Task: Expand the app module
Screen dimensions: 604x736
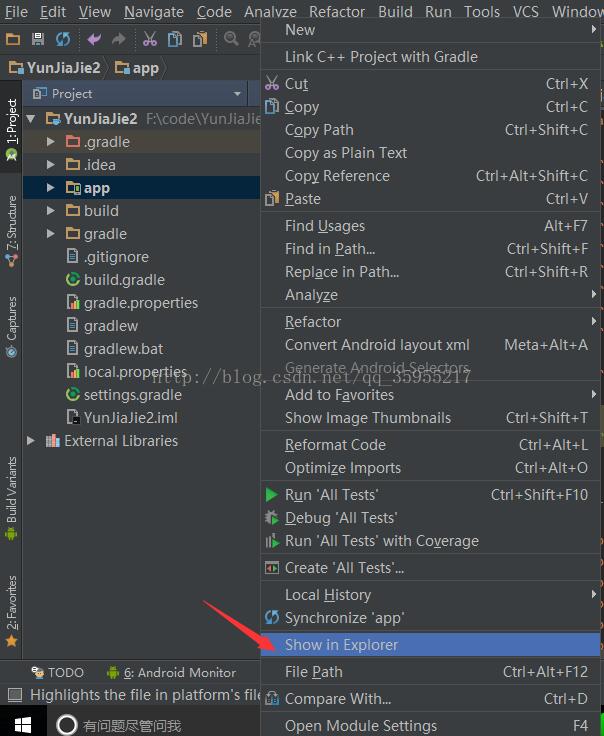Action: pyautogui.click(x=51, y=188)
